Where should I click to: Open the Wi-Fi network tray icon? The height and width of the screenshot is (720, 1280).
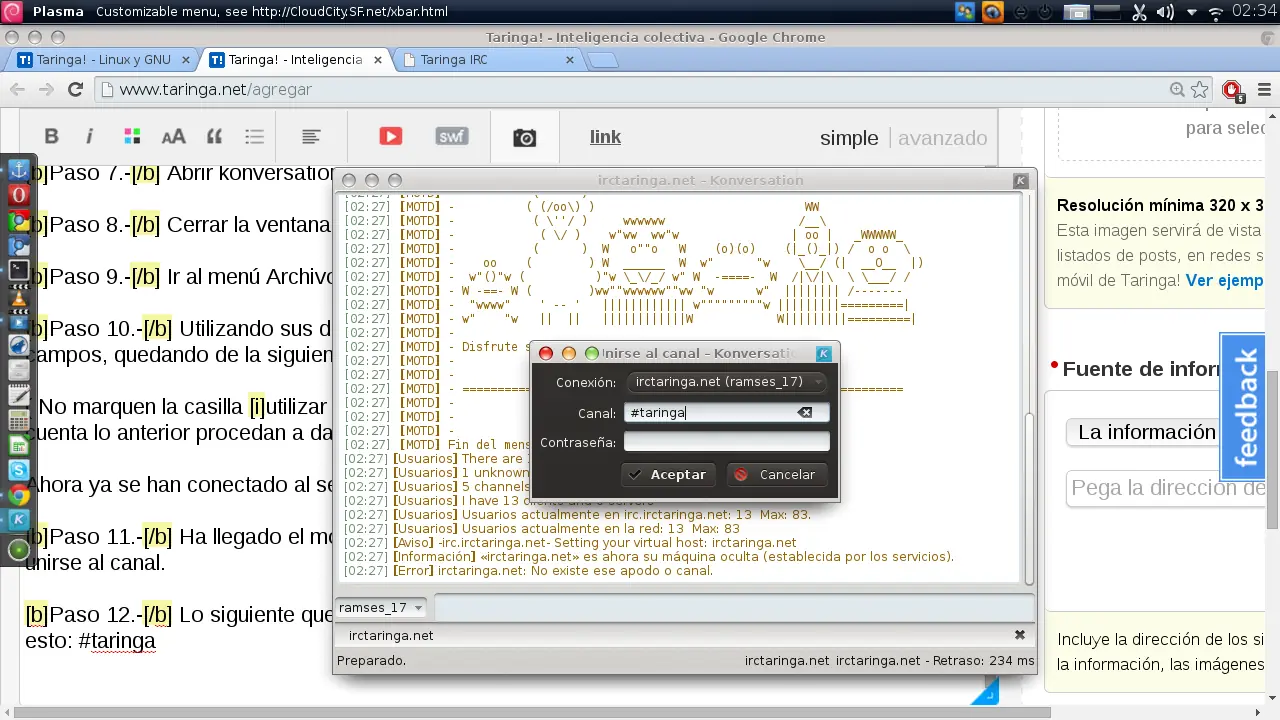[1216, 12]
